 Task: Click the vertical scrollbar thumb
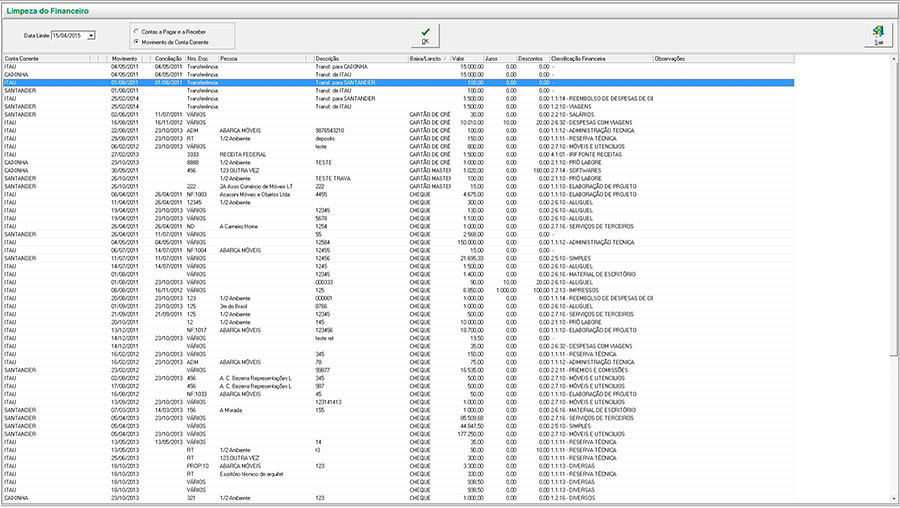pos(894,210)
